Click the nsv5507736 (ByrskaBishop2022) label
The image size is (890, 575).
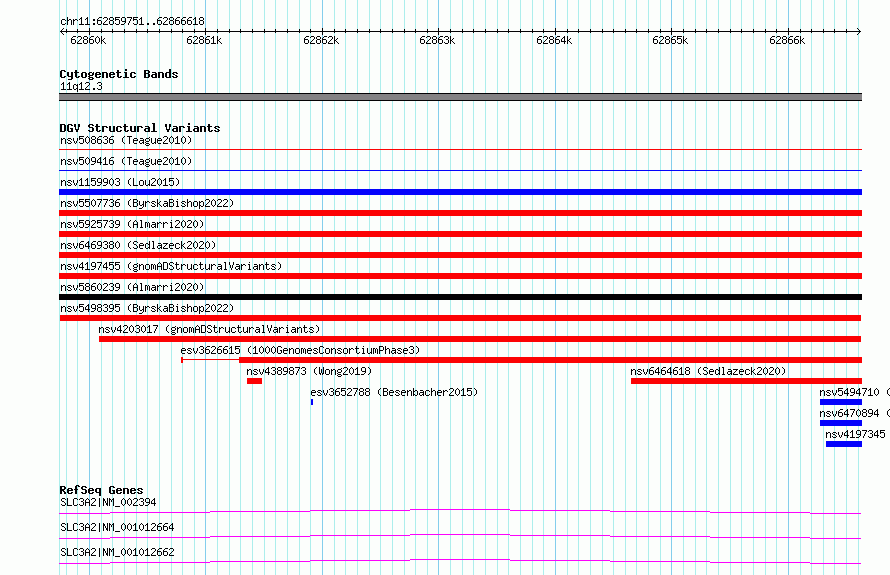(147, 203)
